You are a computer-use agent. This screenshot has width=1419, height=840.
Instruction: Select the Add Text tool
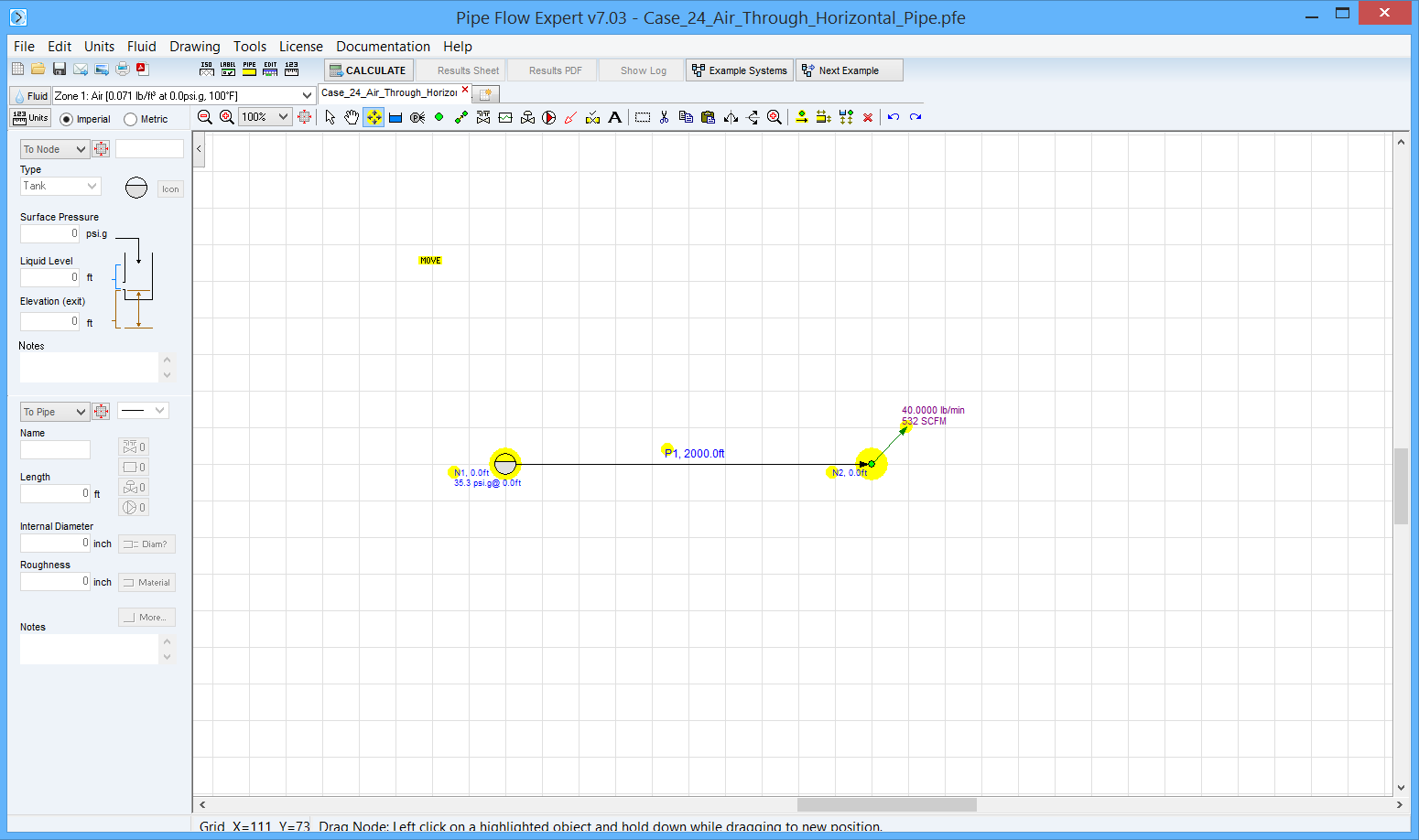pos(615,117)
